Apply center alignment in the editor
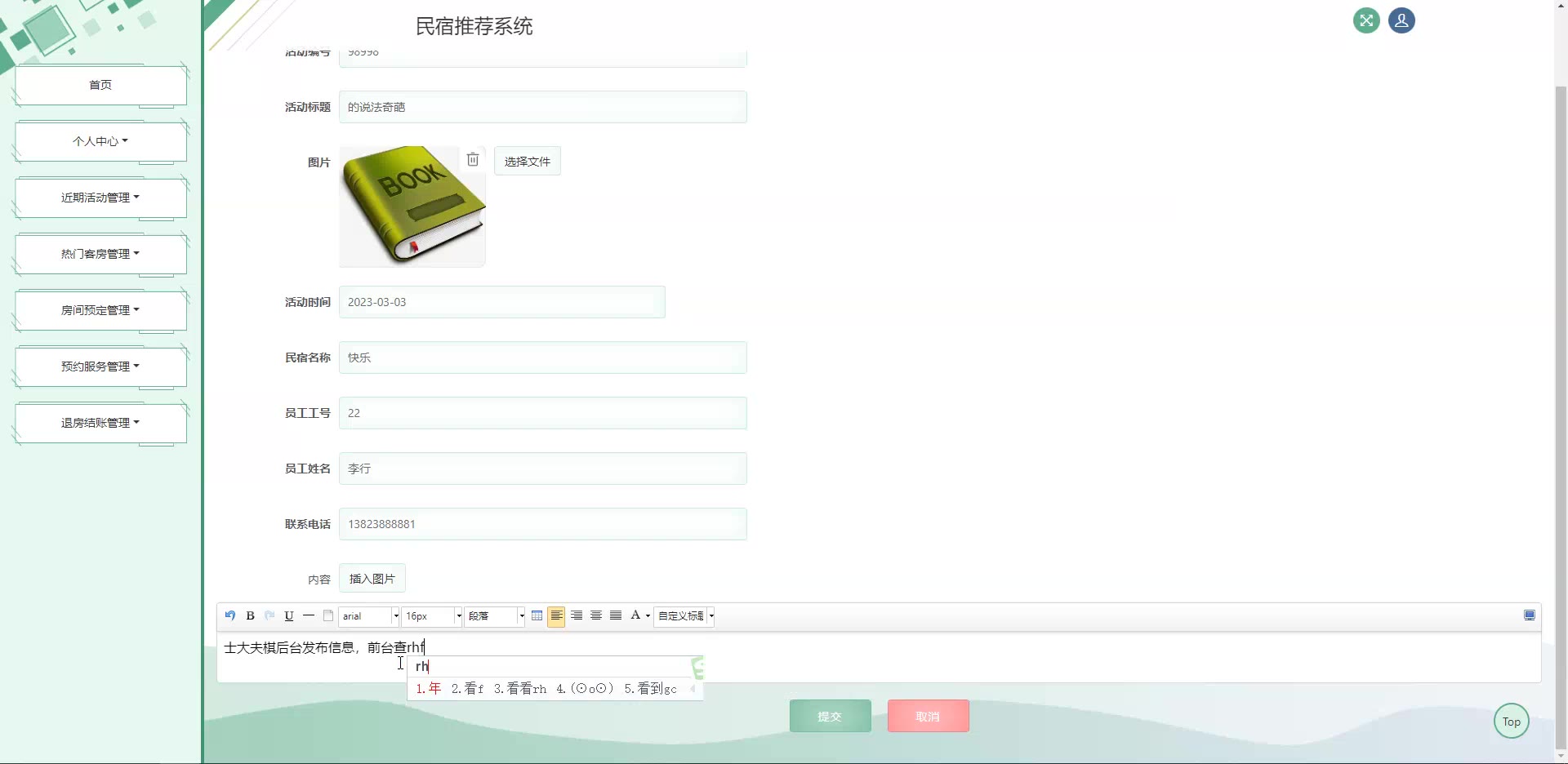The image size is (1568, 764). coord(596,615)
